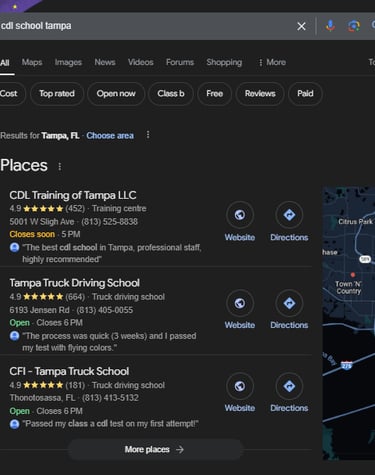This screenshot has height=475, width=375.
Task: Click phone number '(813) 405-0055'
Action: click(x=105, y=310)
